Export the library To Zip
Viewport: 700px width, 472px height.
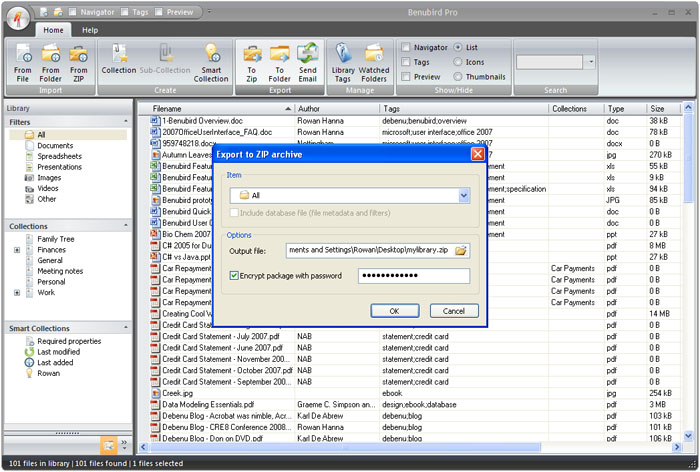click(252, 63)
